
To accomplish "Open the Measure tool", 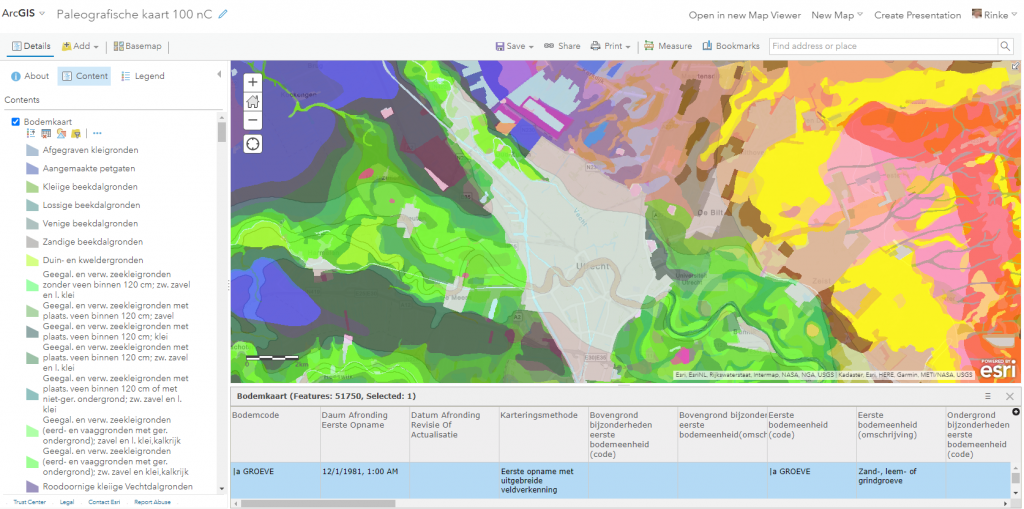I will pos(667,46).
